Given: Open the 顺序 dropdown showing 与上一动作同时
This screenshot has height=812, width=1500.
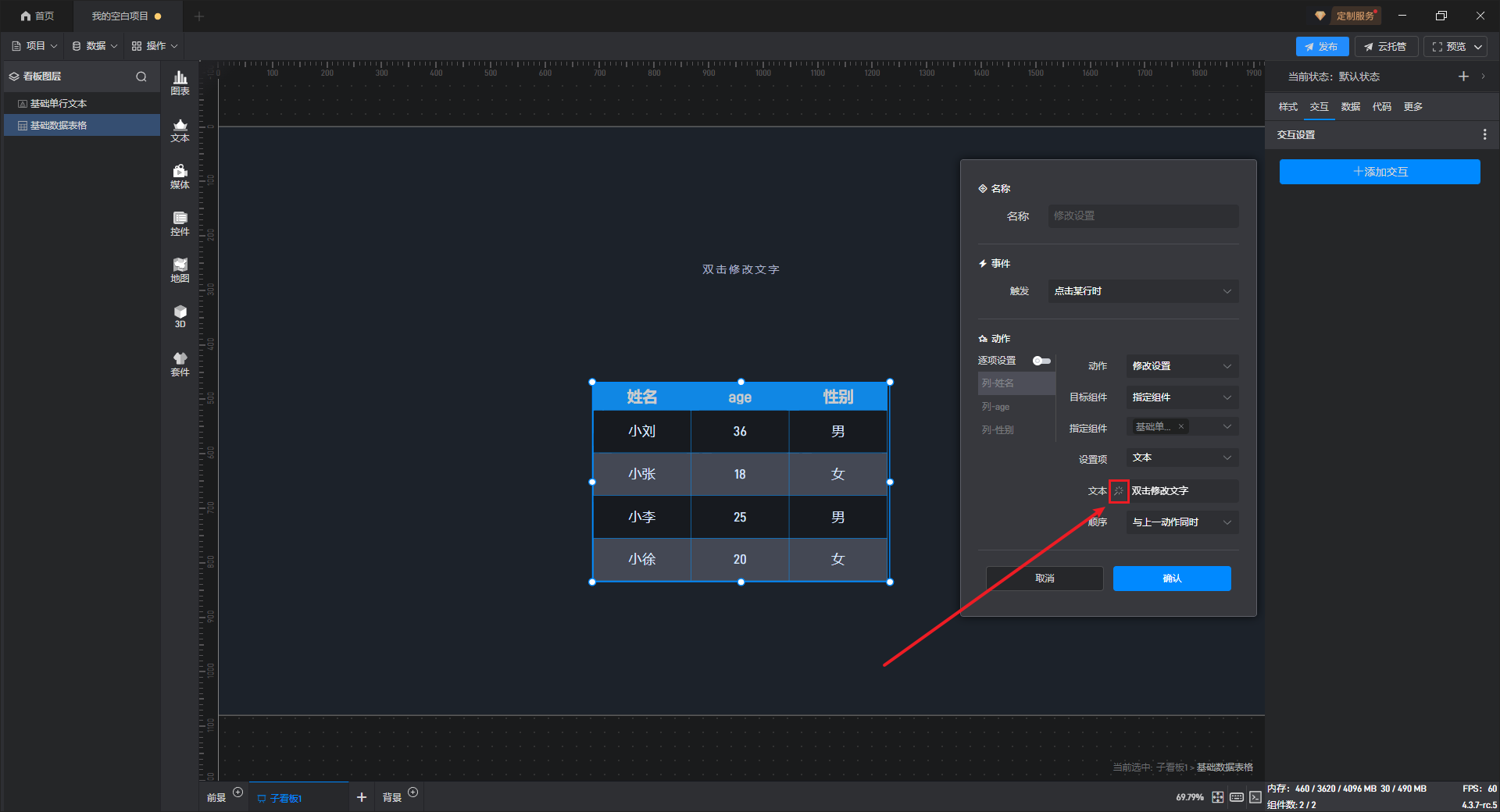Looking at the screenshot, I should [x=1181, y=522].
